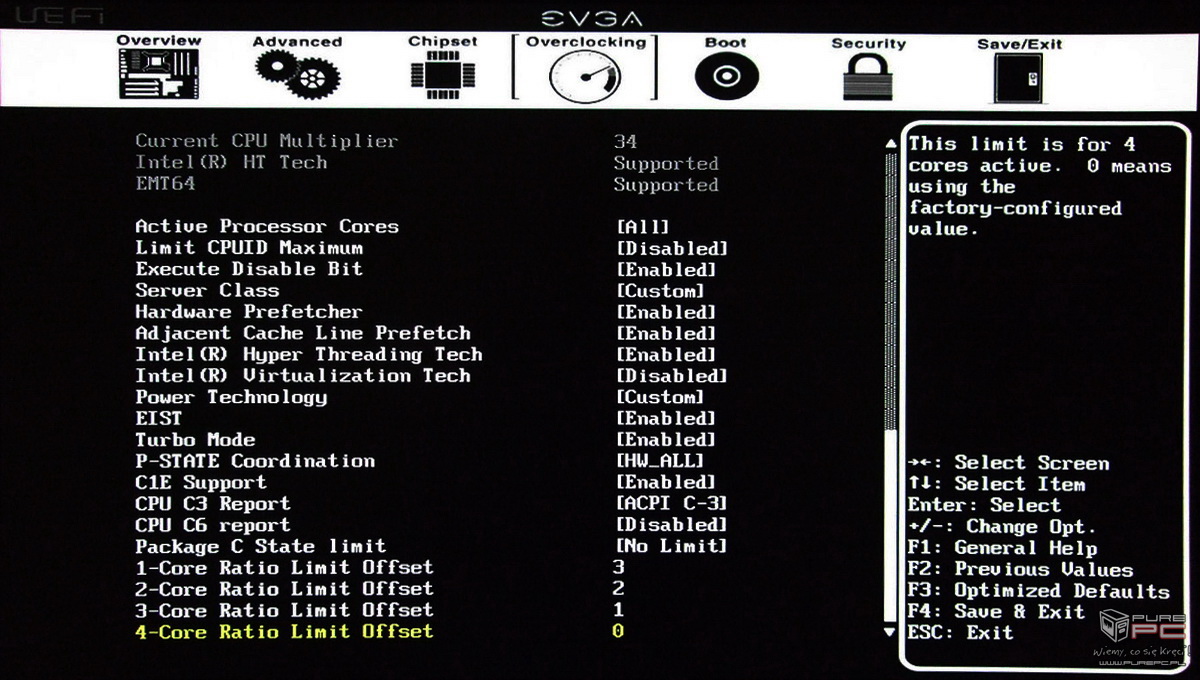Screen dimensions: 1200x680
Task: Open Server Class [Custom] option
Action: tap(660, 291)
